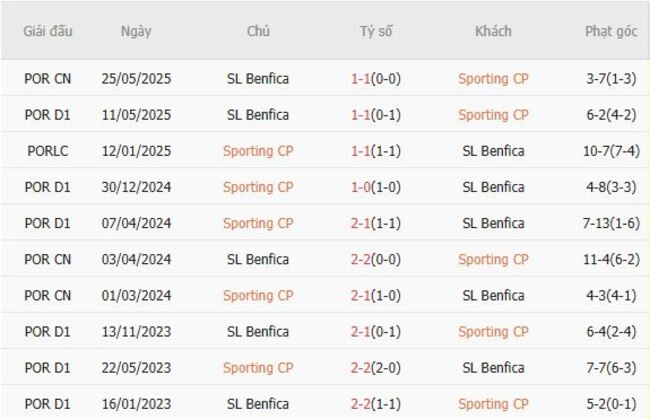
Task: Select the 4-3 corner stat for 01/03/2024
Action: (x=611, y=295)
